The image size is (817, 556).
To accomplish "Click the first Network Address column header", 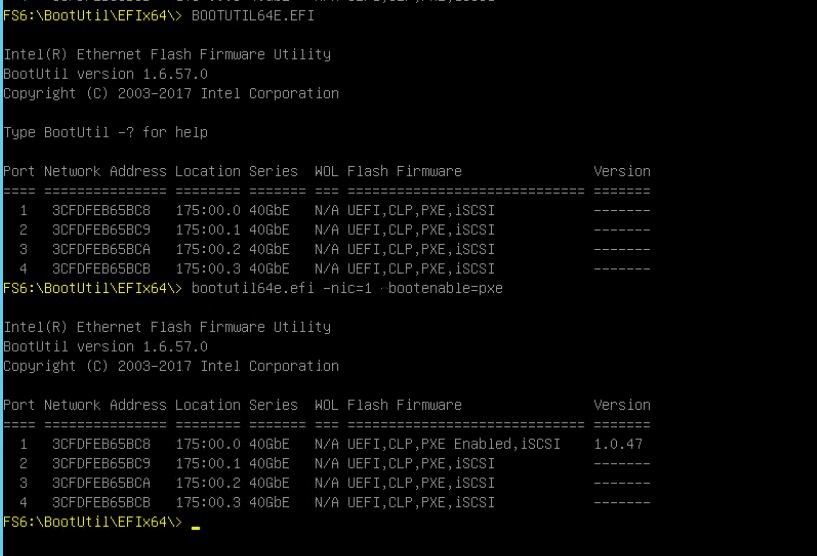I will [x=105, y=171].
